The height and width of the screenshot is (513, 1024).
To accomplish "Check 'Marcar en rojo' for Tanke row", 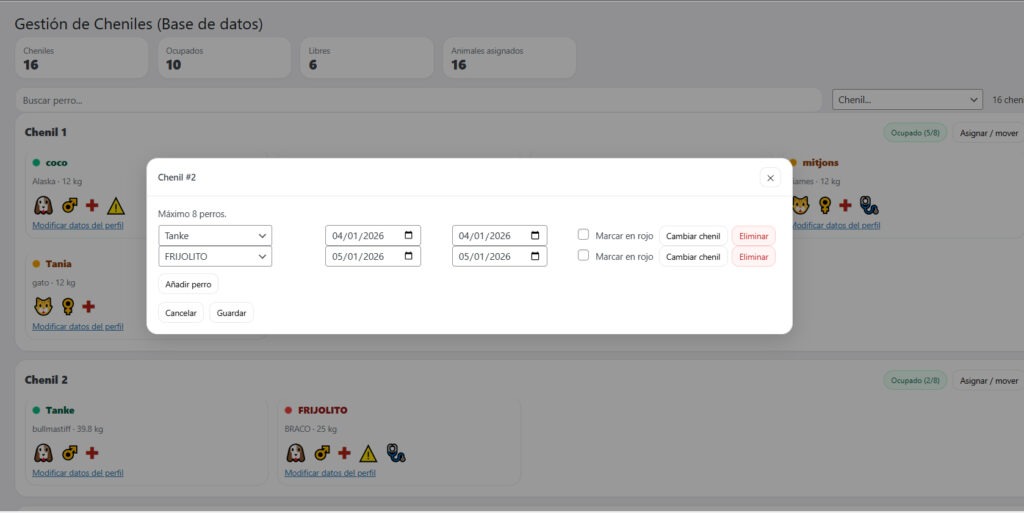I will coord(583,234).
